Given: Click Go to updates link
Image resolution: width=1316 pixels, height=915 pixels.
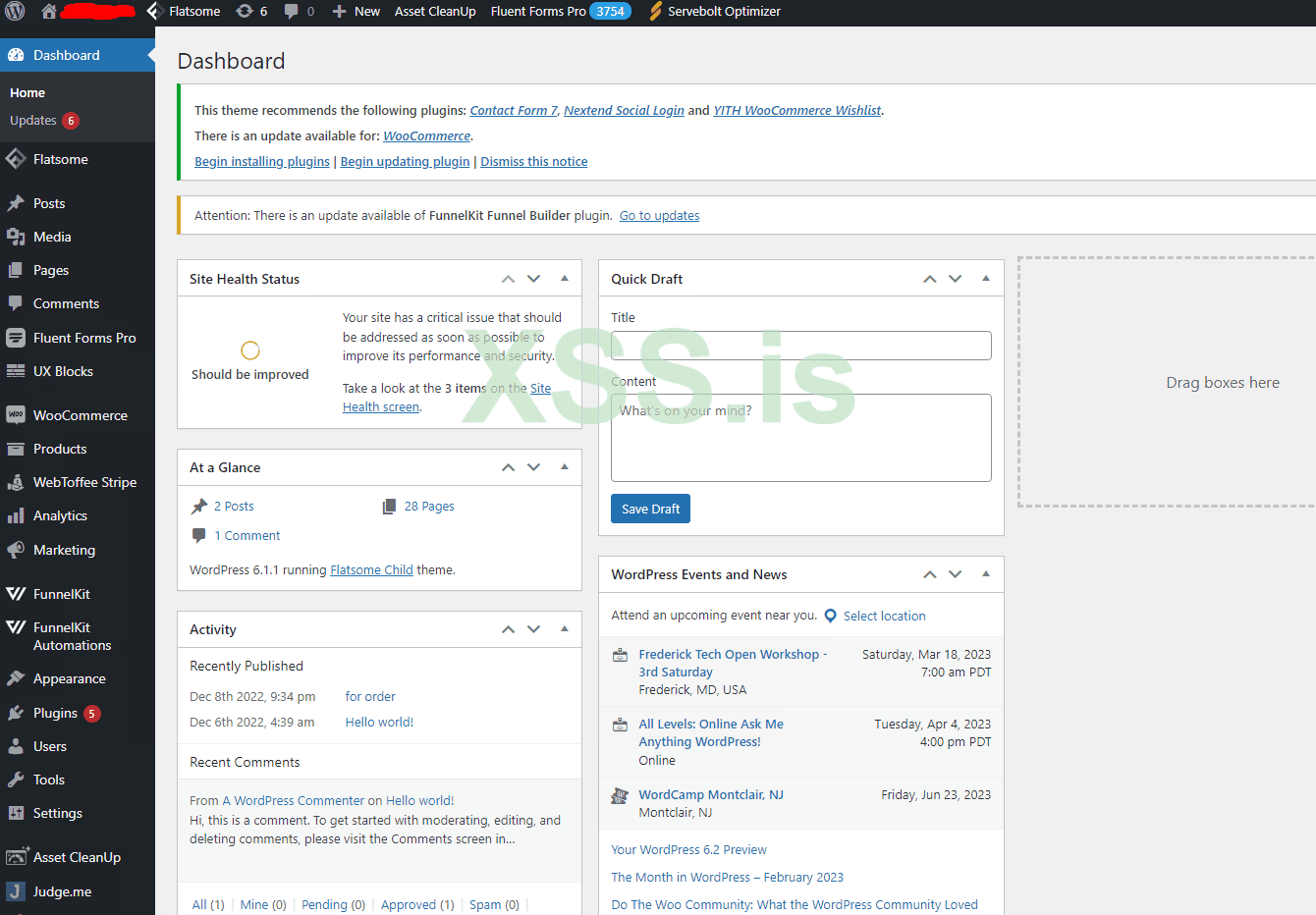Looking at the screenshot, I should click(659, 216).
